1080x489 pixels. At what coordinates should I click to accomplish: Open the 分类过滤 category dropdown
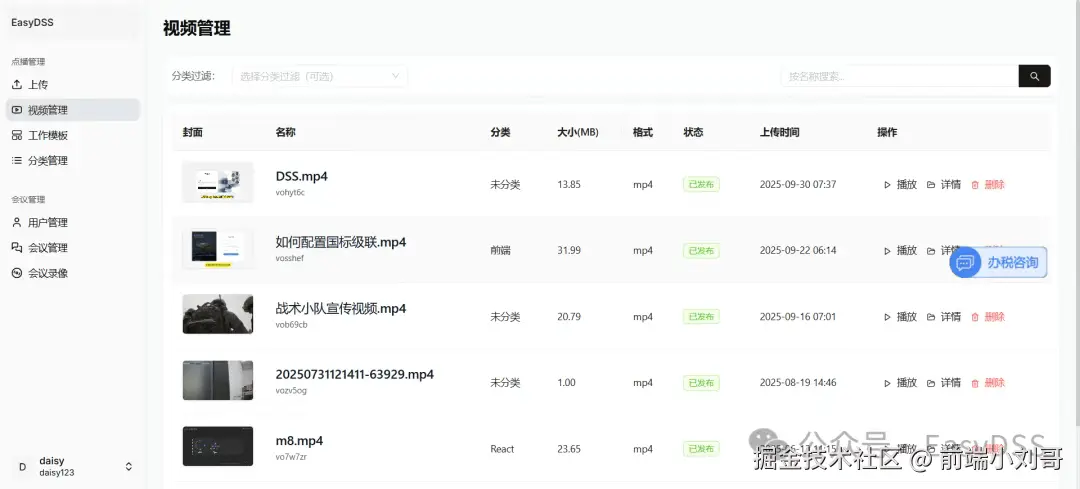tap(320, 76)
